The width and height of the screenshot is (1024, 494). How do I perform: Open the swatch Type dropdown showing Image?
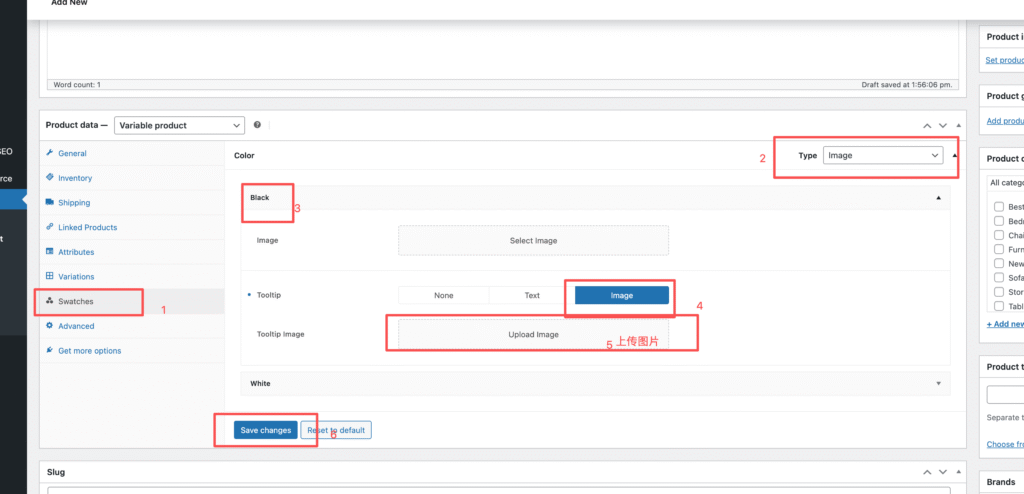[x=883, y=155]
